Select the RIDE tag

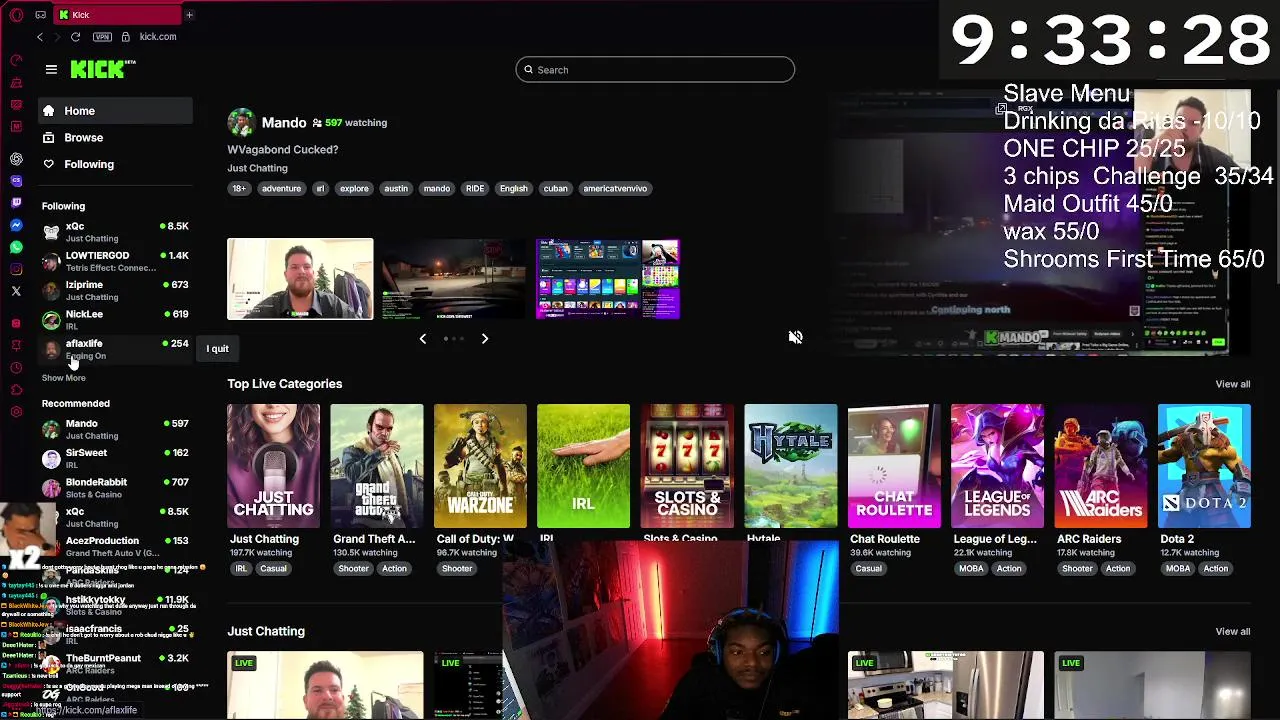point(475,188)
